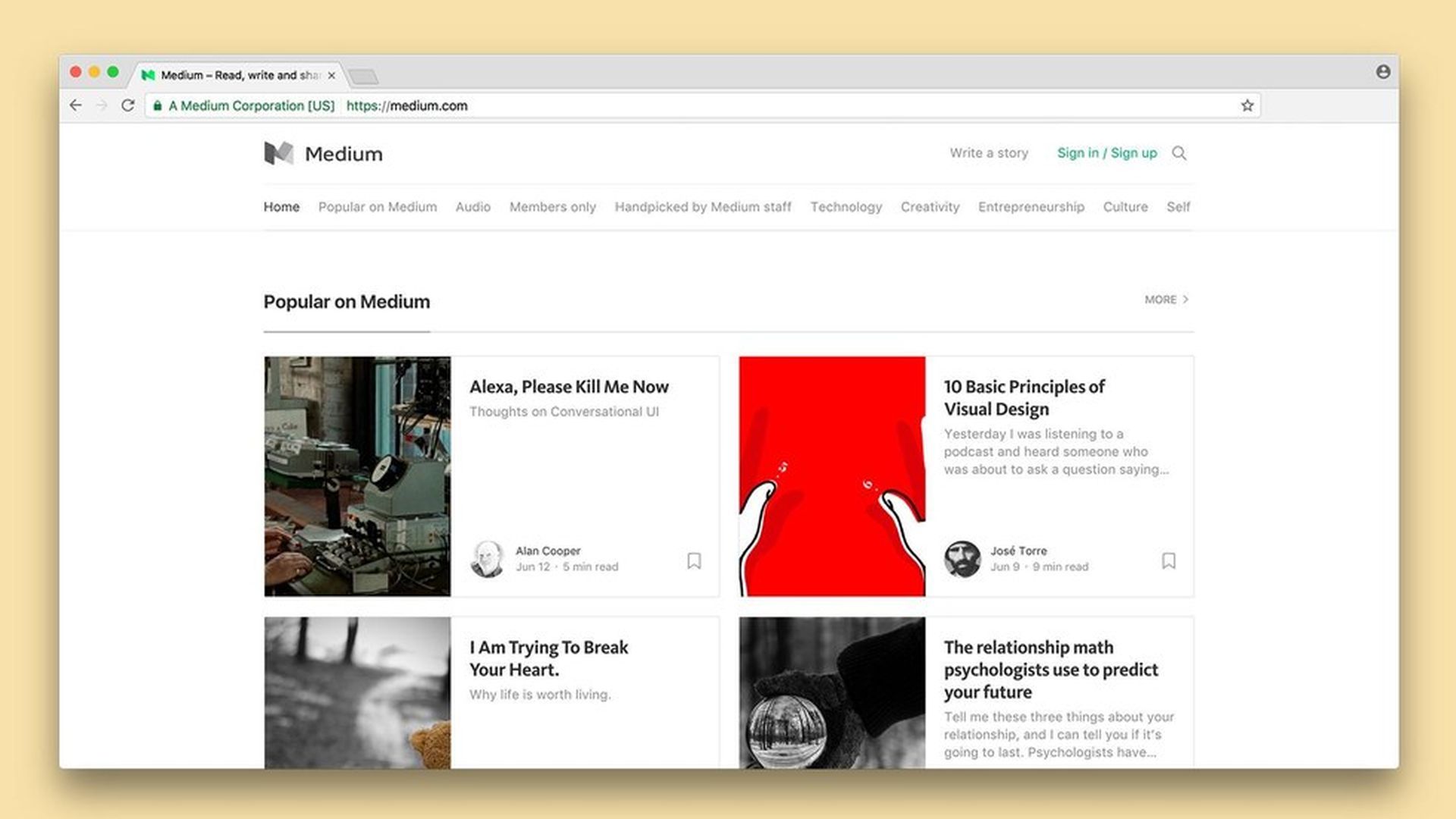Star this page in the address bar
Screen dimensions: 1456x819
(x=1247, y=105)
